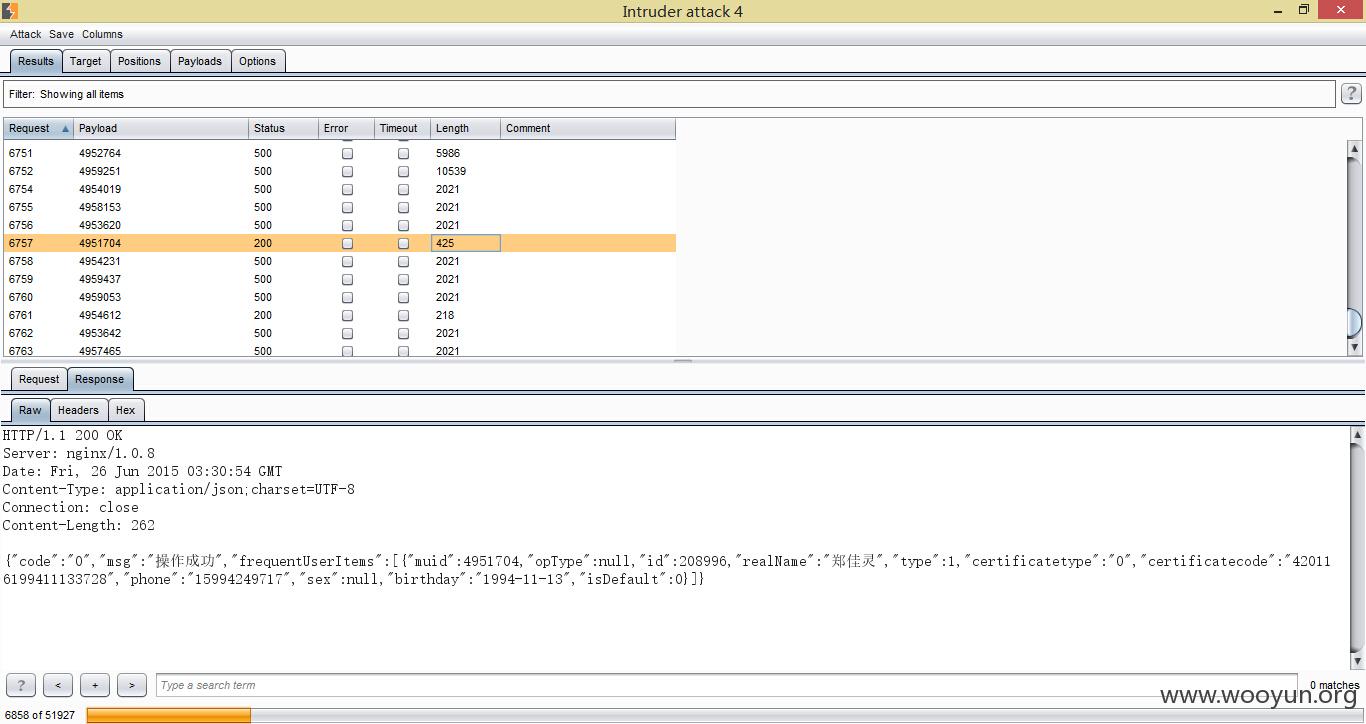Switch to the Options tab
Viewport: 1366px width, 724px height.
pyautogui.click(x=257, y=61)
